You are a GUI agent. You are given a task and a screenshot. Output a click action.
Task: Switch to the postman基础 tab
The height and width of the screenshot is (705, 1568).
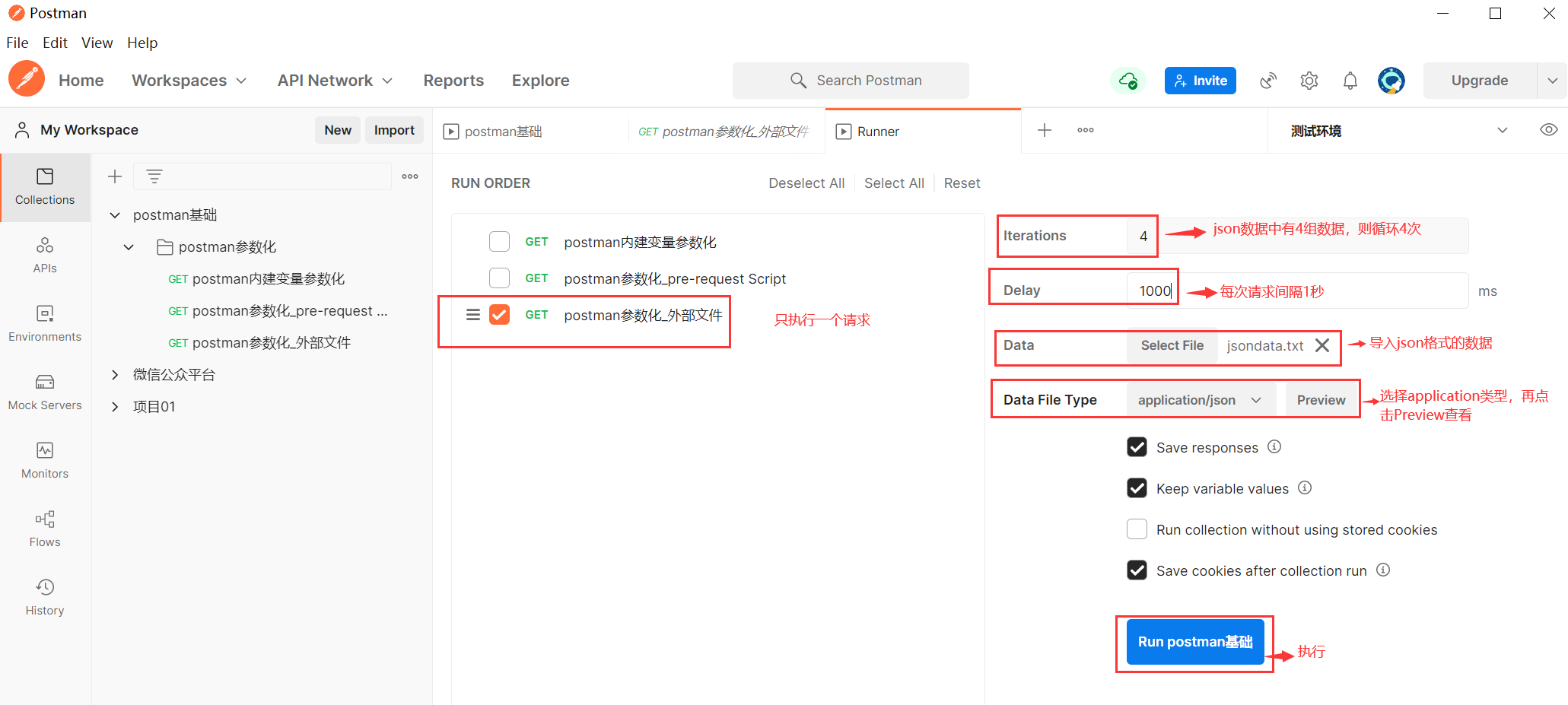503,132
